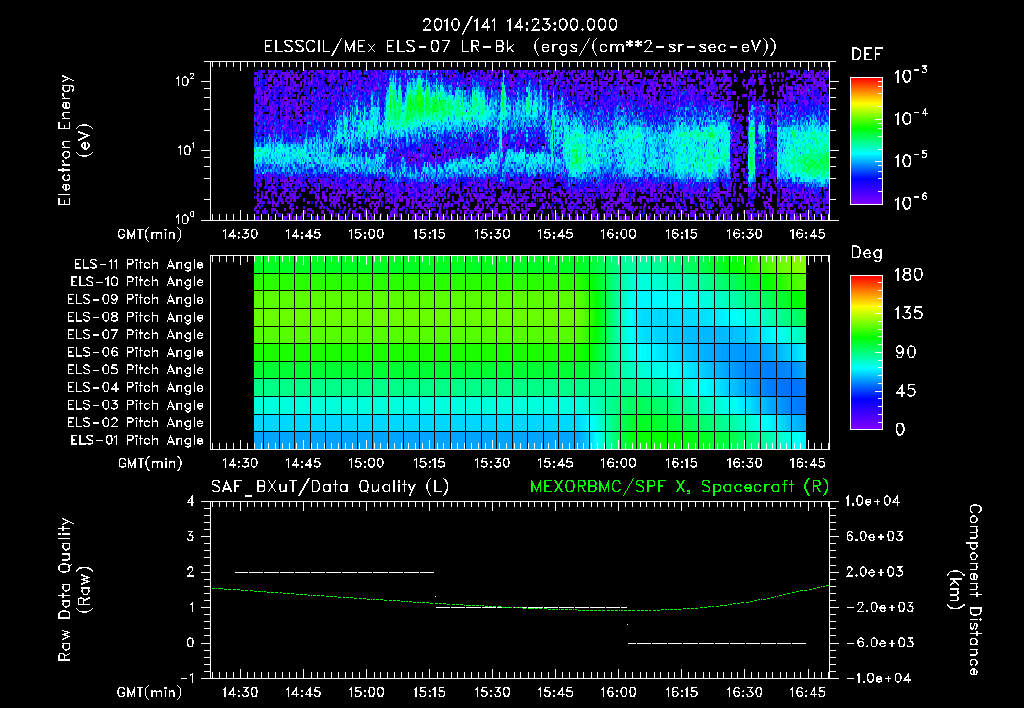Select the ELS-05 Pitch Angle row label
The image size is (1024, 708).
[x=135, y=370]
